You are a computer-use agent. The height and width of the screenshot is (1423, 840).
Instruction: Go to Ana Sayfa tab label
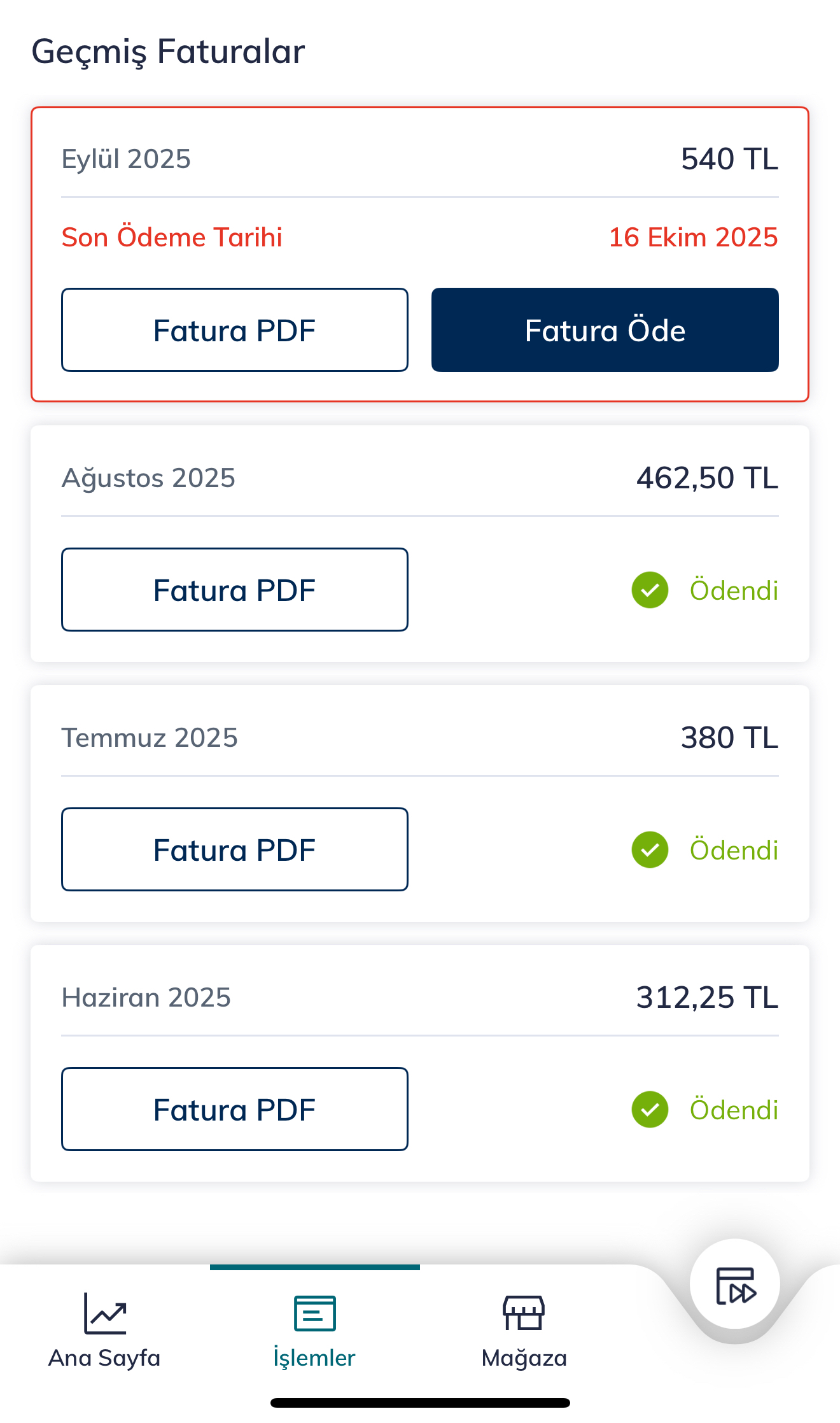[x=105, y=1358]
